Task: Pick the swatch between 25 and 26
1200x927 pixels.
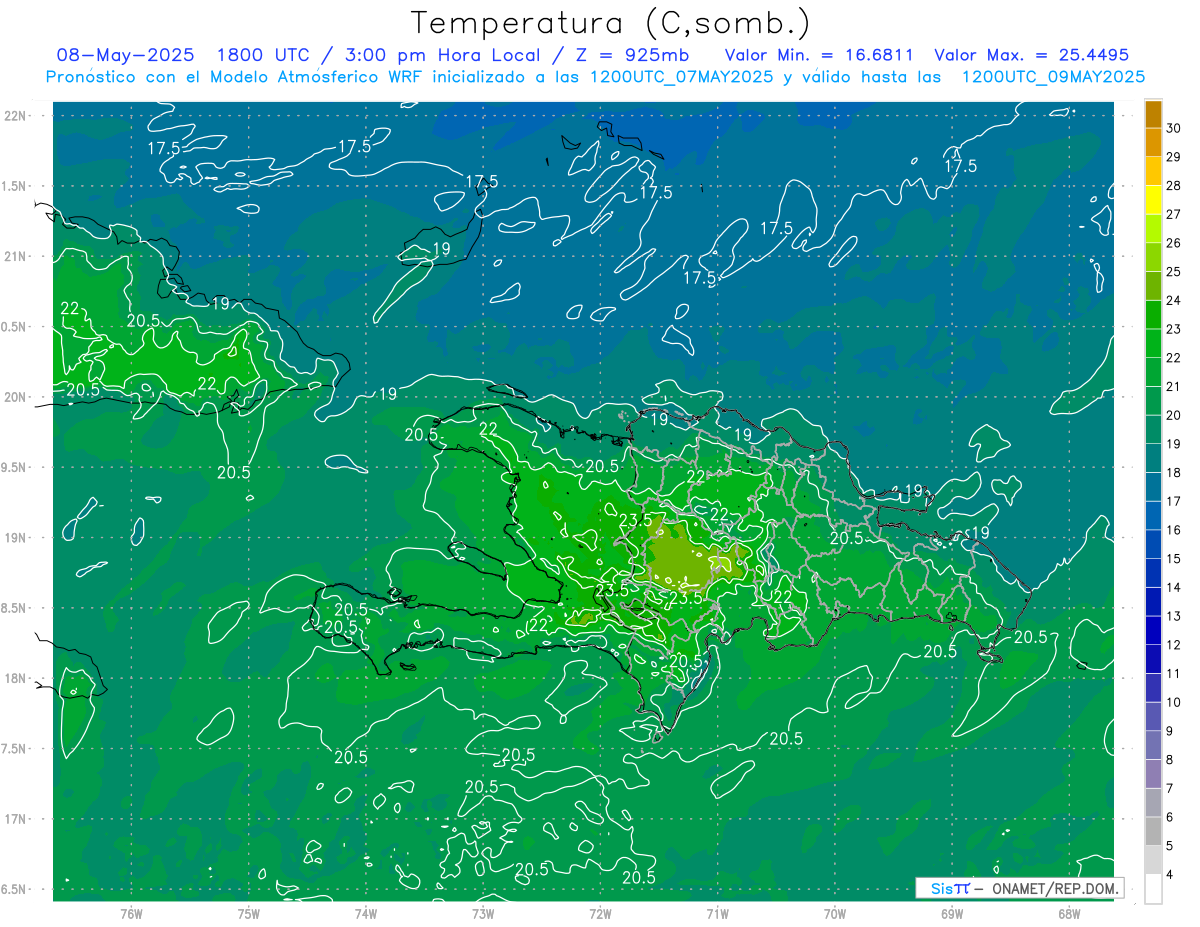Action: 1153,257
